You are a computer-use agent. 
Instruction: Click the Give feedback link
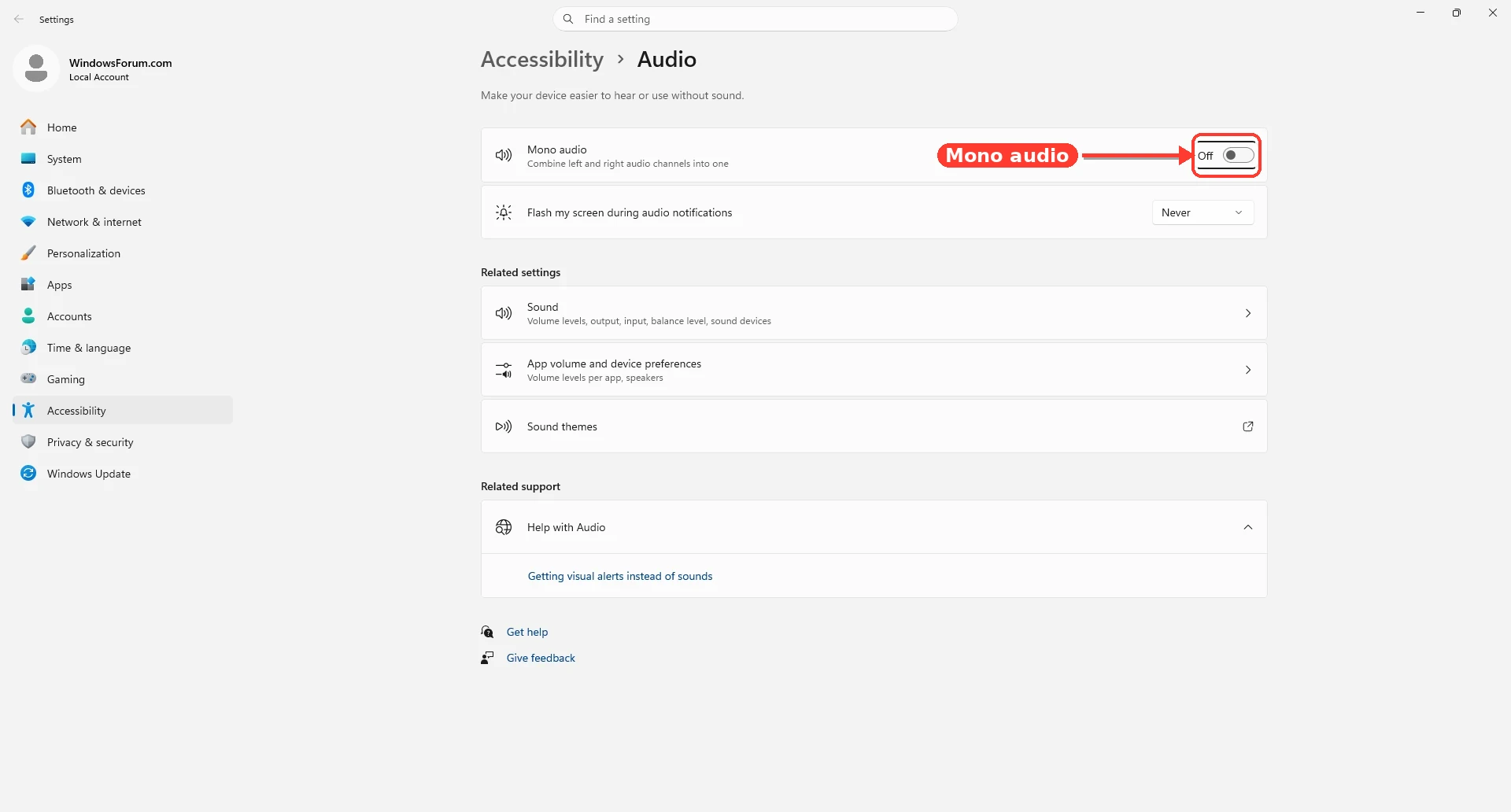click(x=541, y=658)
